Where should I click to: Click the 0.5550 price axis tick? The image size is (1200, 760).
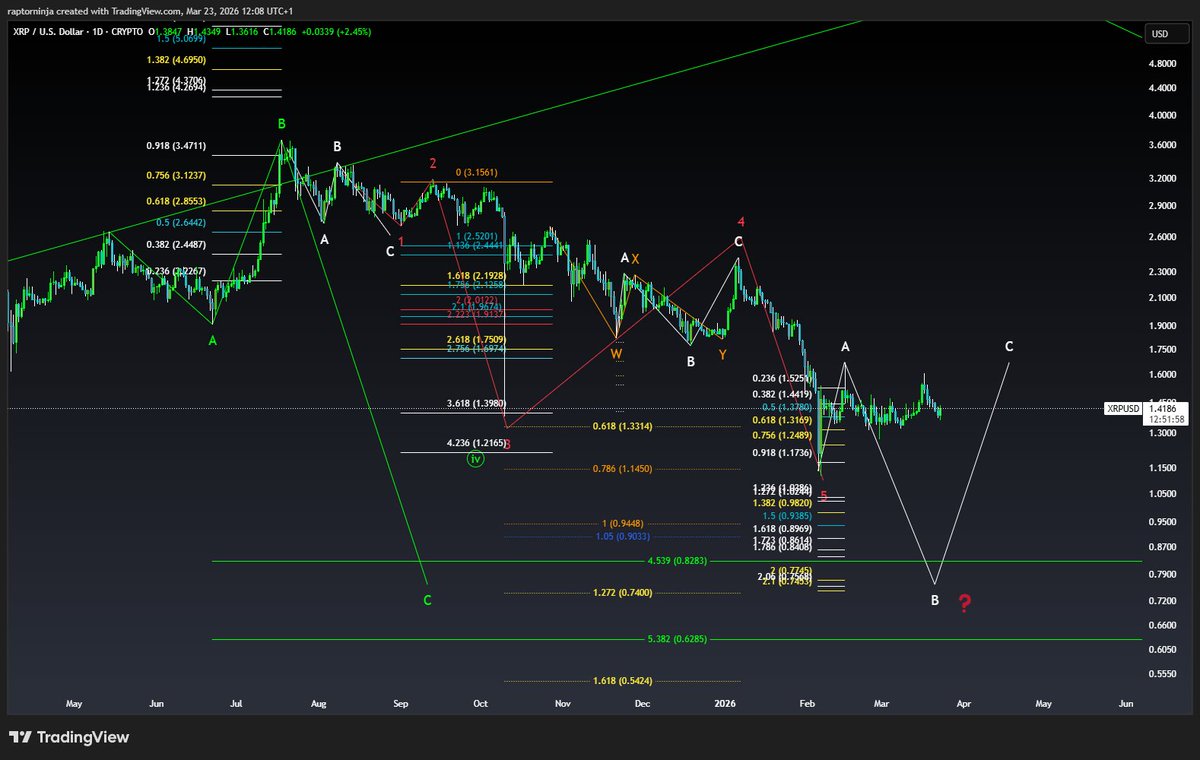(1163, 675)
